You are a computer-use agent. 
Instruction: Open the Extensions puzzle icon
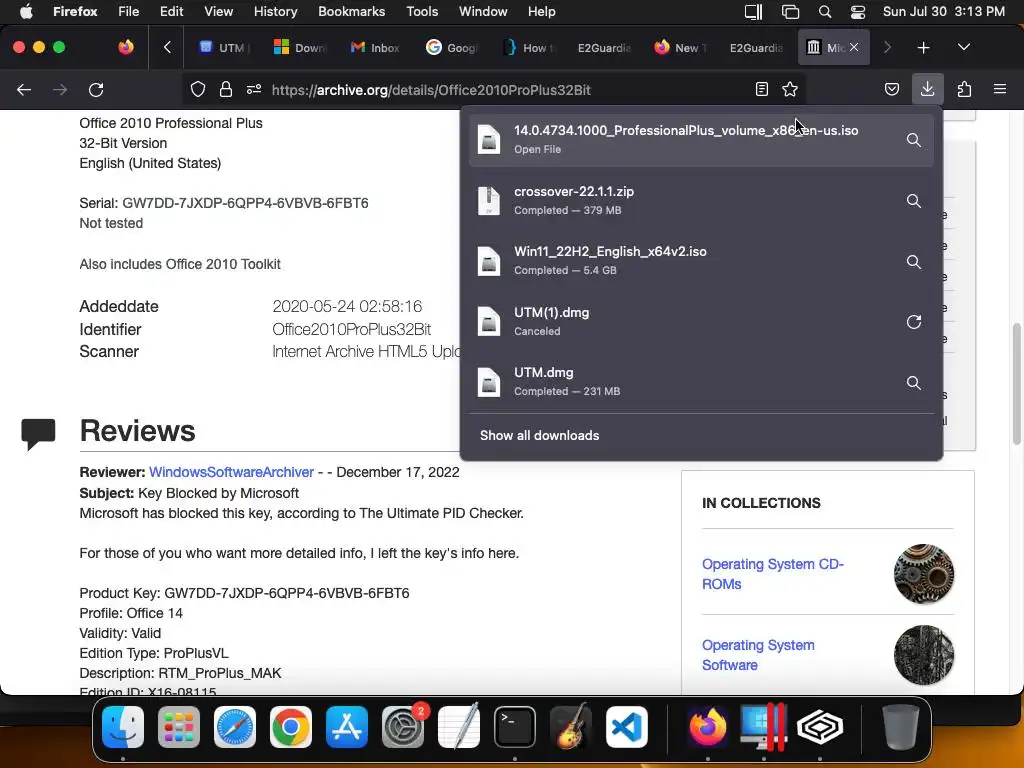[x=964, y=89]
